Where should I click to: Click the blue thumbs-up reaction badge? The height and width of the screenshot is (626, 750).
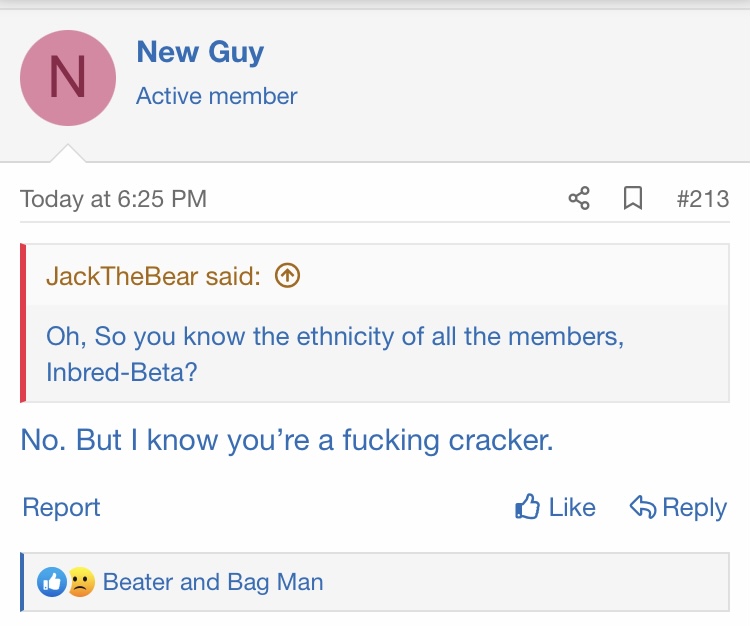pos(50,582)
